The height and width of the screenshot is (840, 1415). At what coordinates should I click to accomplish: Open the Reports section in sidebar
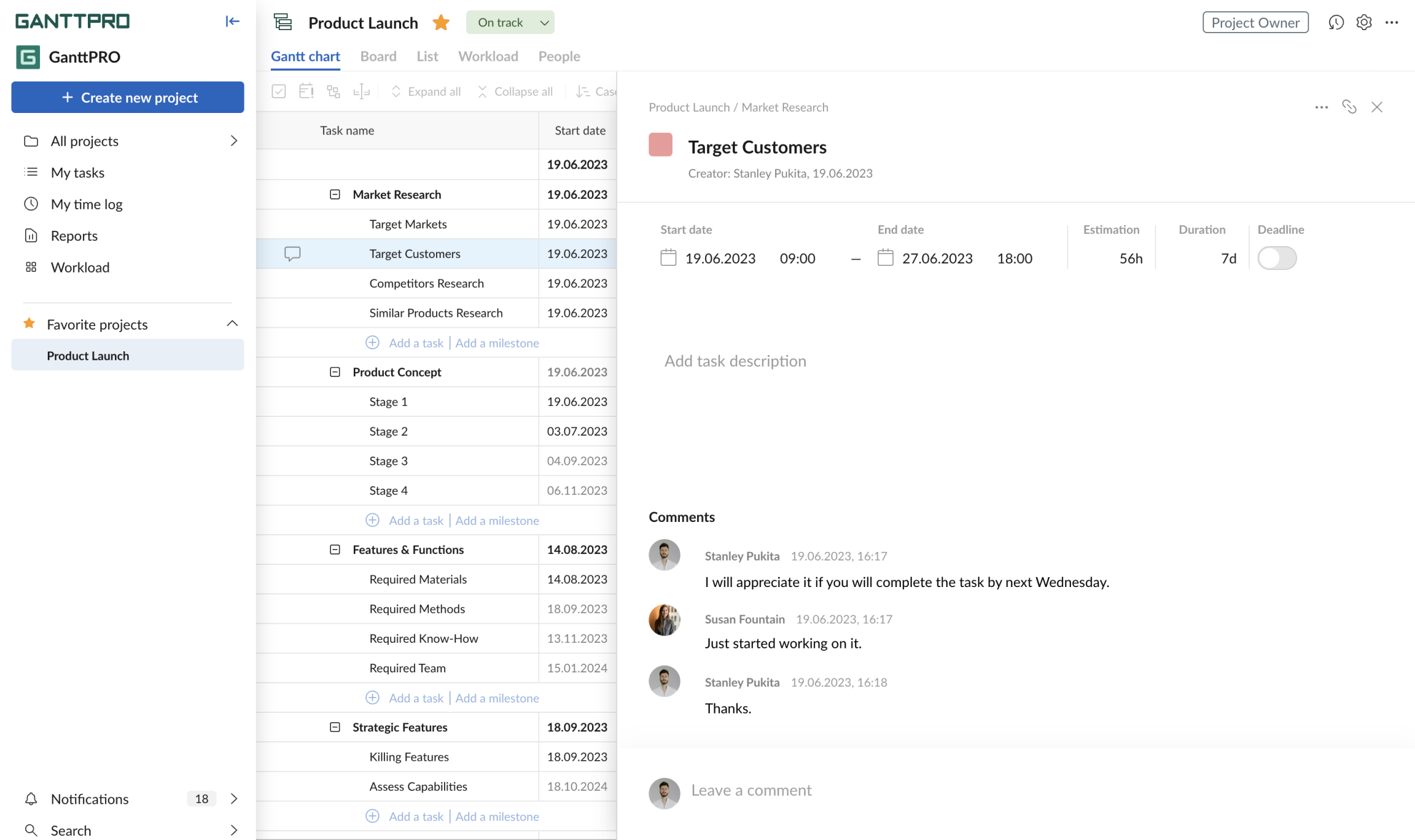coord(74,235)
